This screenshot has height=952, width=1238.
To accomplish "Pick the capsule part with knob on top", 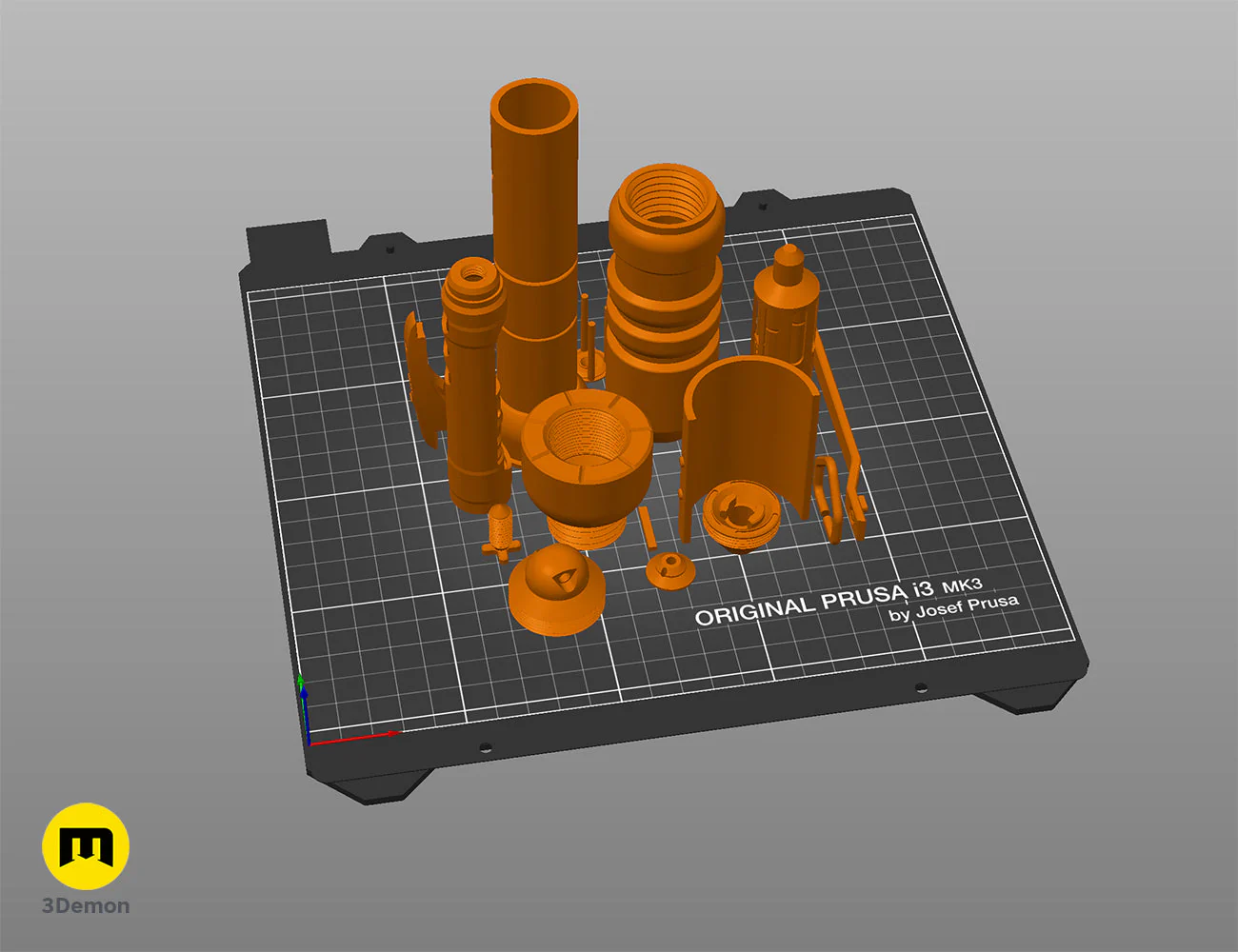I will click(x=787, y=305).
